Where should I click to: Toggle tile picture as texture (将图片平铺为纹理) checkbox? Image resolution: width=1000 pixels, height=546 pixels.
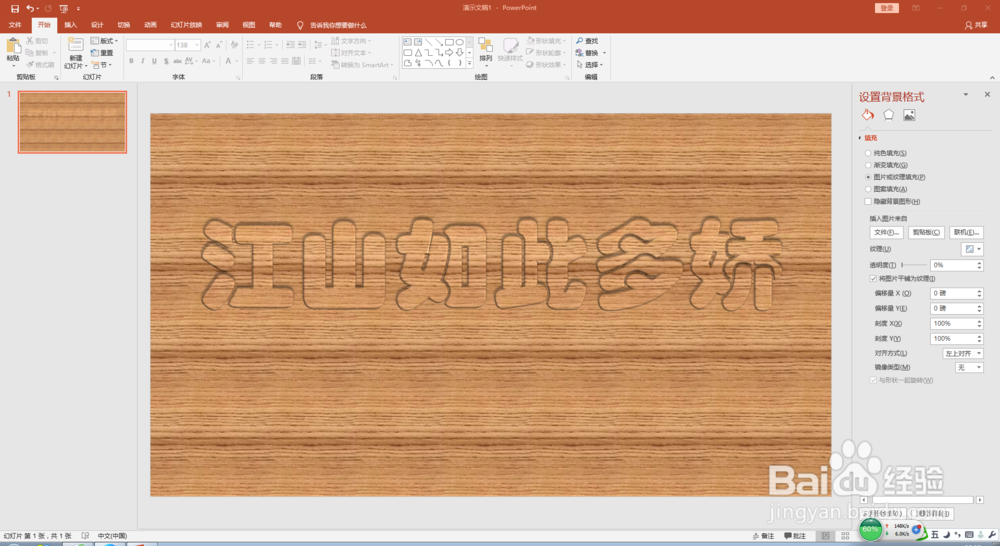click(873, 279)
